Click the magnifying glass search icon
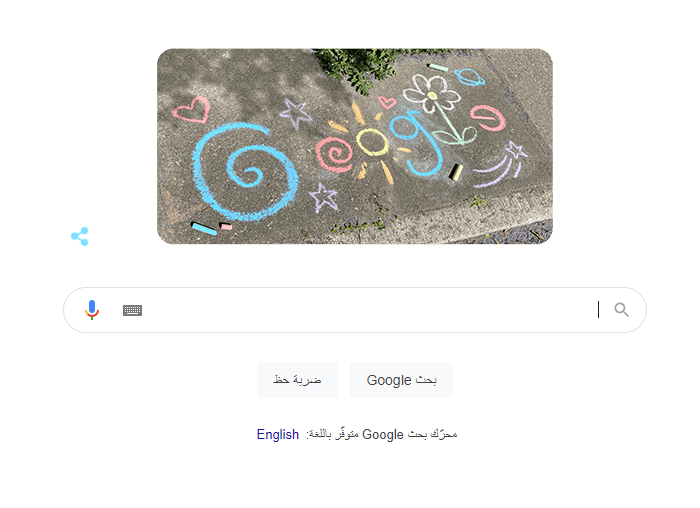 tap(621, 309)
